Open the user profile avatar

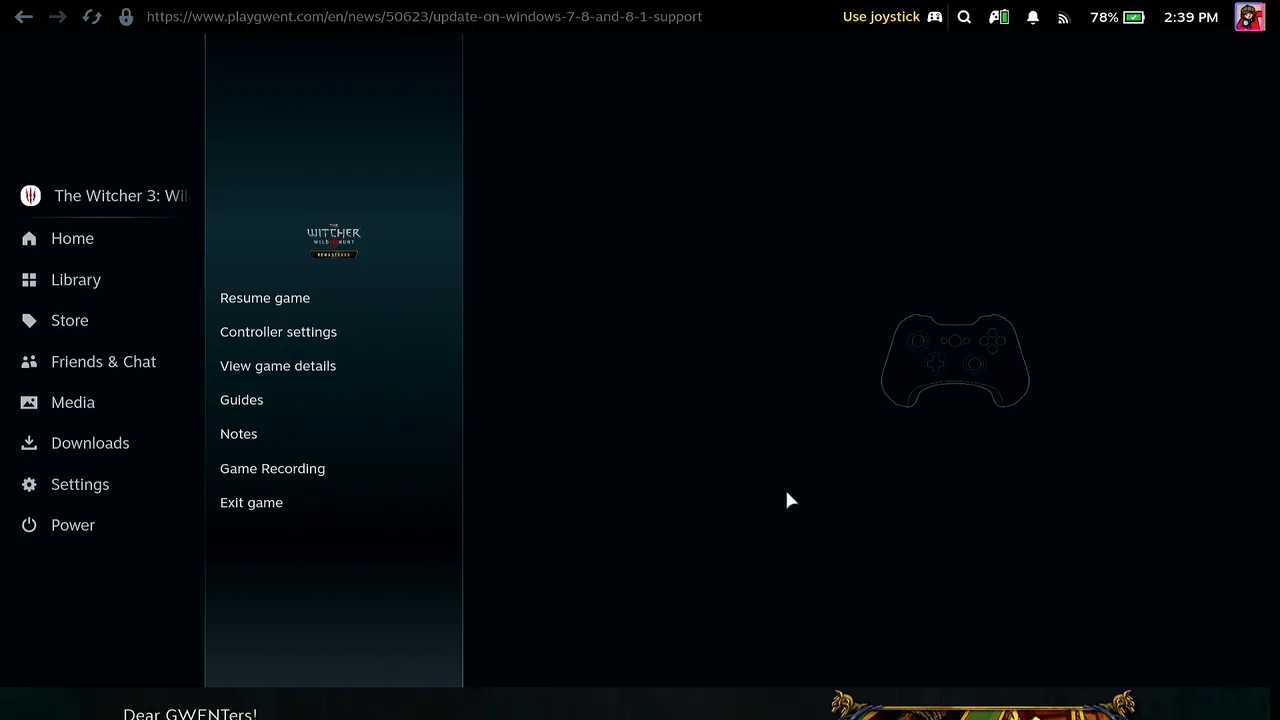[1249, 17]
